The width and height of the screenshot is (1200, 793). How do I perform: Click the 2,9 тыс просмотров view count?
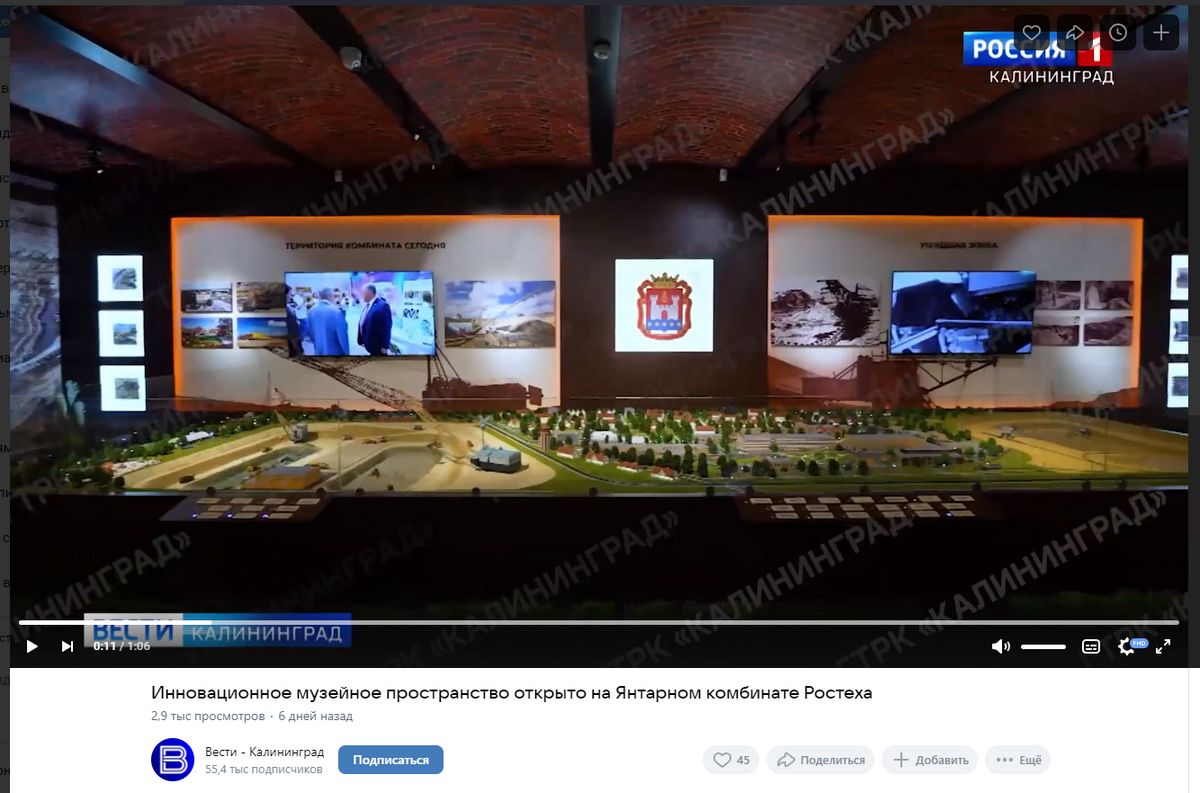click(x=208, y=716)
